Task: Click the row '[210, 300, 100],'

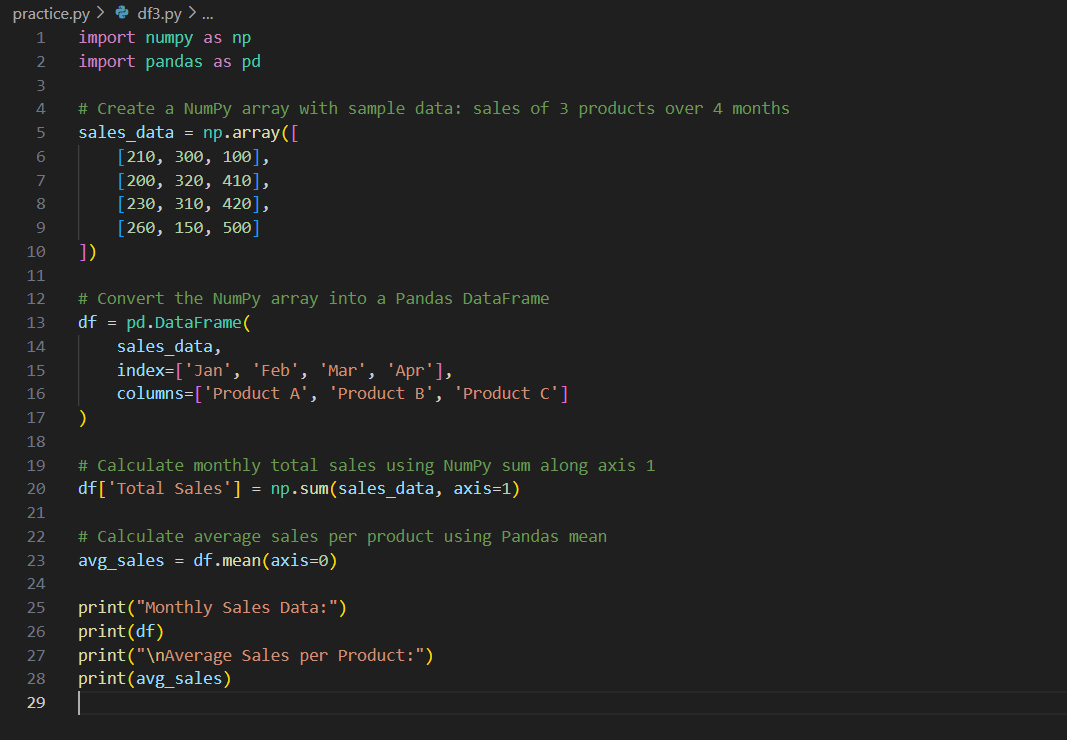Action: tap(193, 157)
